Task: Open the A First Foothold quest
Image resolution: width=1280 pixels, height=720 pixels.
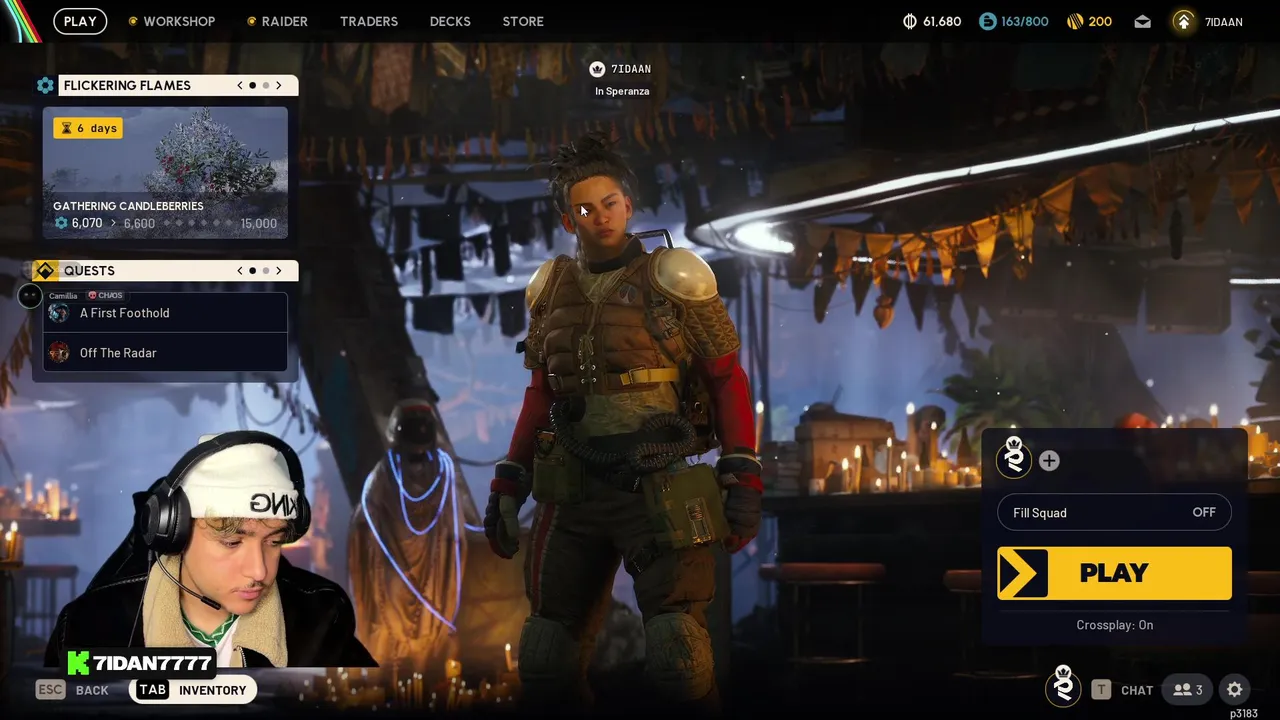Action: pos(165,313)
